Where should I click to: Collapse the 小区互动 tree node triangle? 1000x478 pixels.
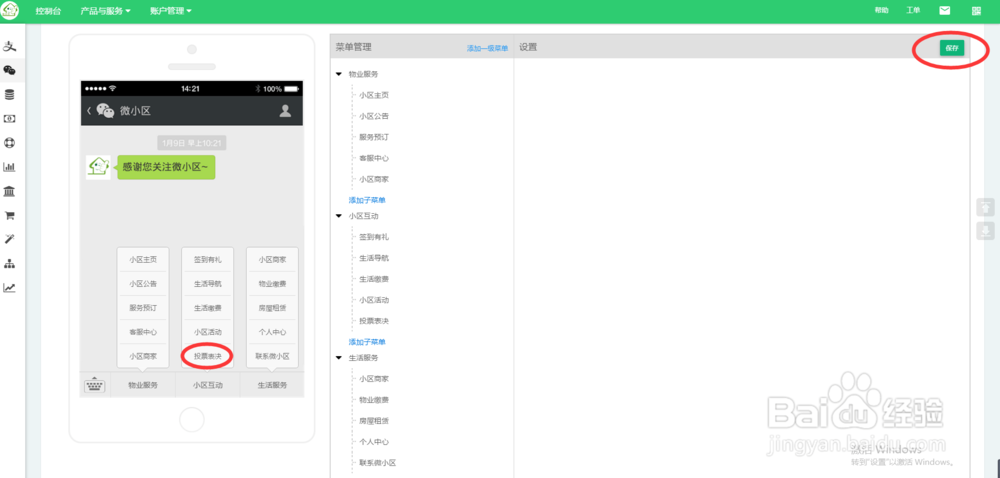click(339, 215)
